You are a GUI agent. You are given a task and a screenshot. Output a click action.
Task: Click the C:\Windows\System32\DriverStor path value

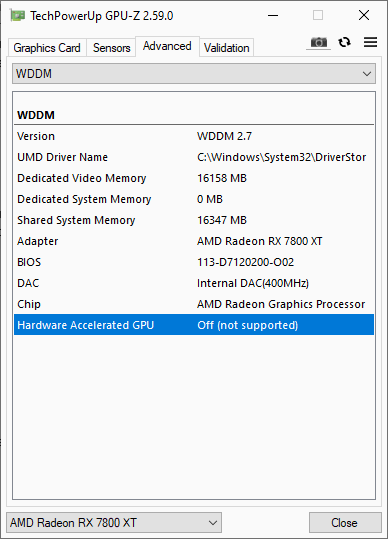[281, 157]
